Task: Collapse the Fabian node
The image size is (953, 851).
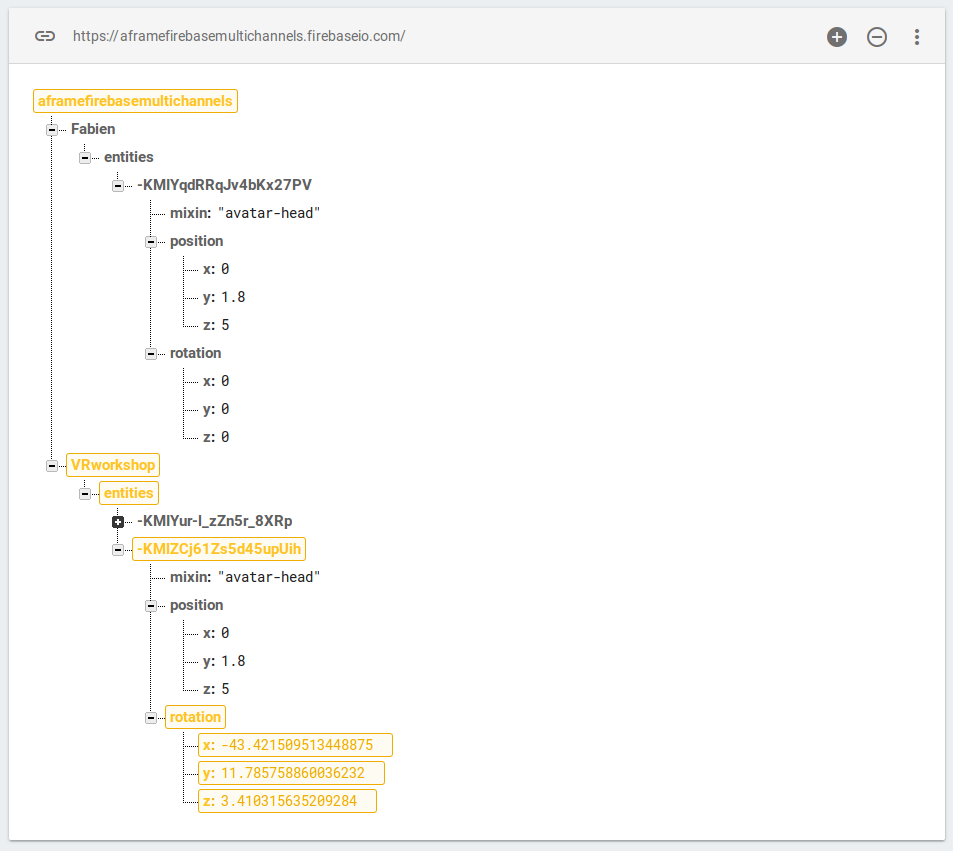Action: pyautogui.click(x=52, y=129)
